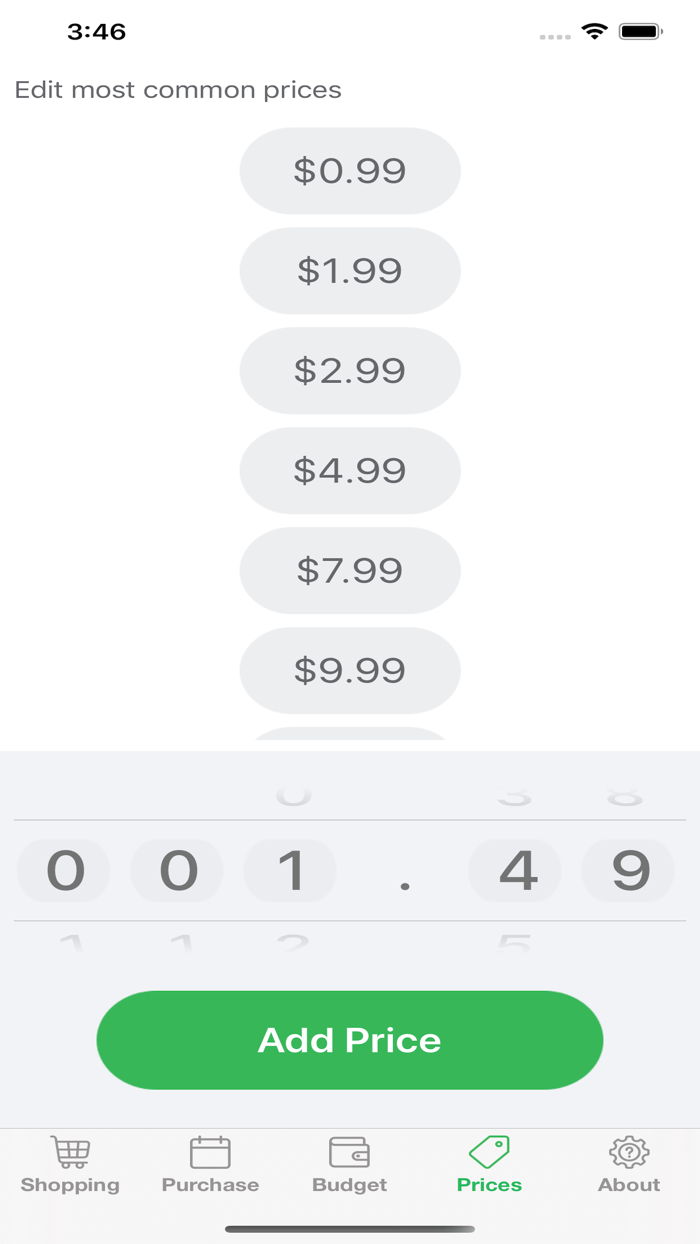Tap the Edit most common prices heading
This screenshot has width=700, height=1244.
click(177, 89)
